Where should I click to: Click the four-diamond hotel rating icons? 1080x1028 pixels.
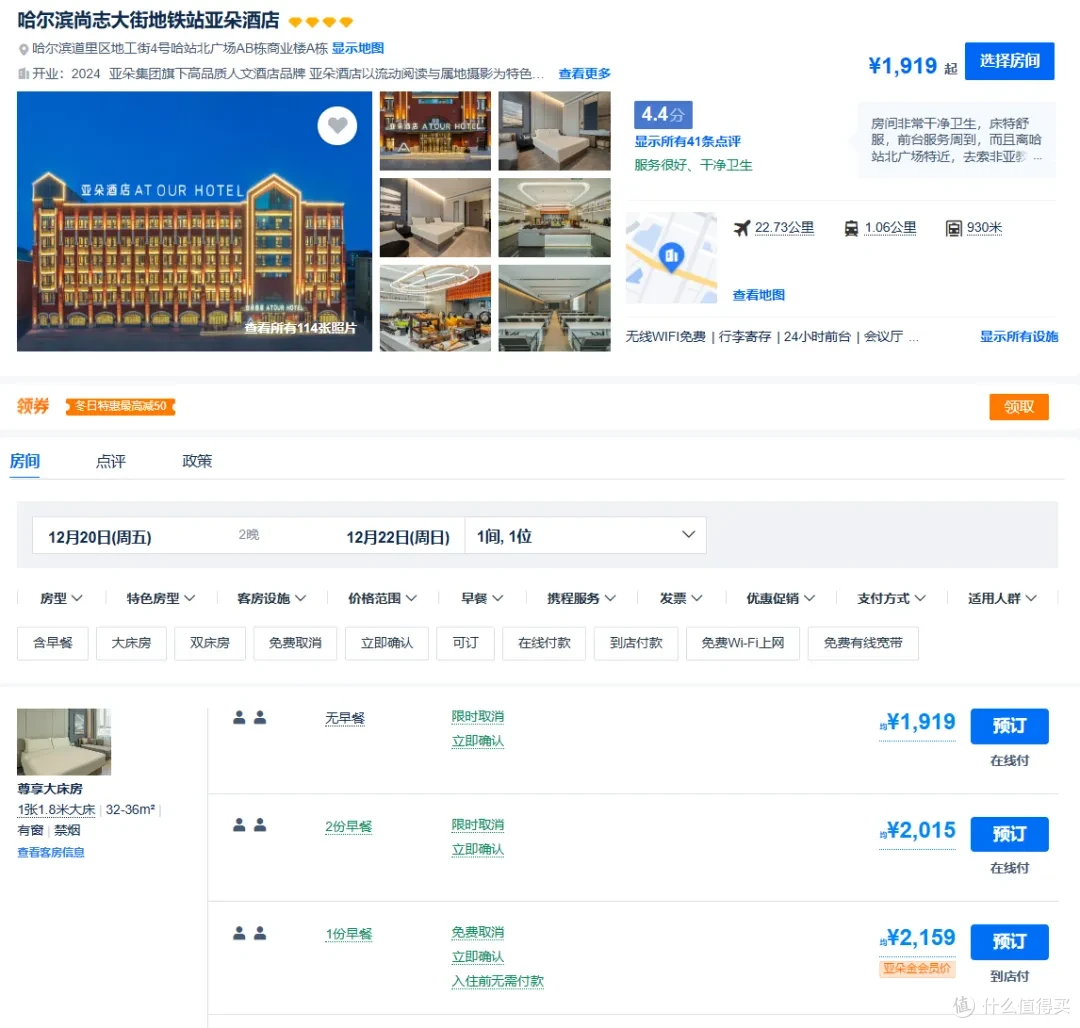320,22
